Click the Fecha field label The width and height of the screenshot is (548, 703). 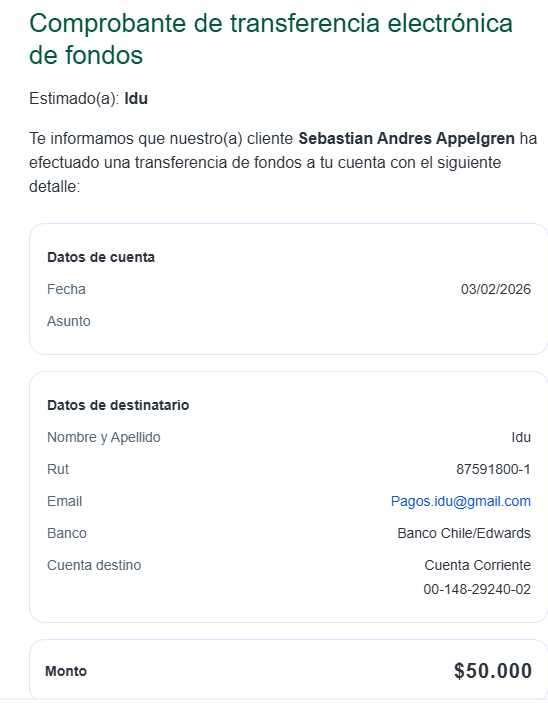pos(66,289)
